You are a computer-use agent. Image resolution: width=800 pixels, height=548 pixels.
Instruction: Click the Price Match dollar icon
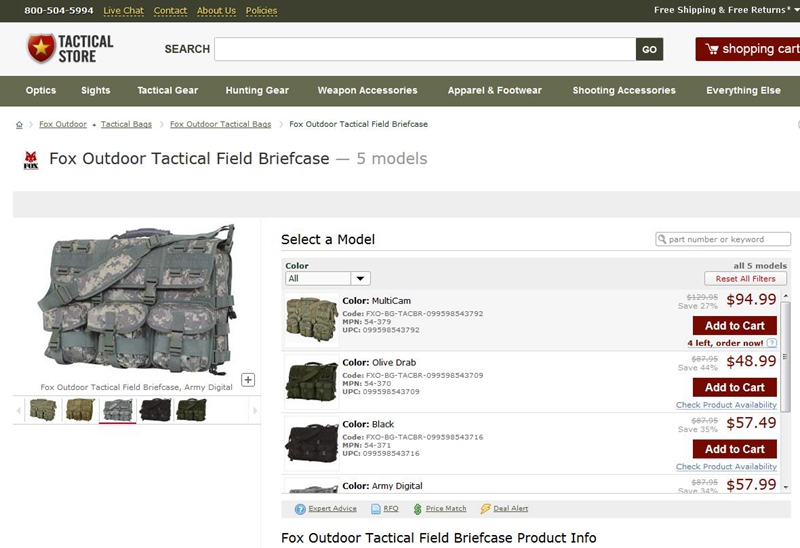click(417, 509)
